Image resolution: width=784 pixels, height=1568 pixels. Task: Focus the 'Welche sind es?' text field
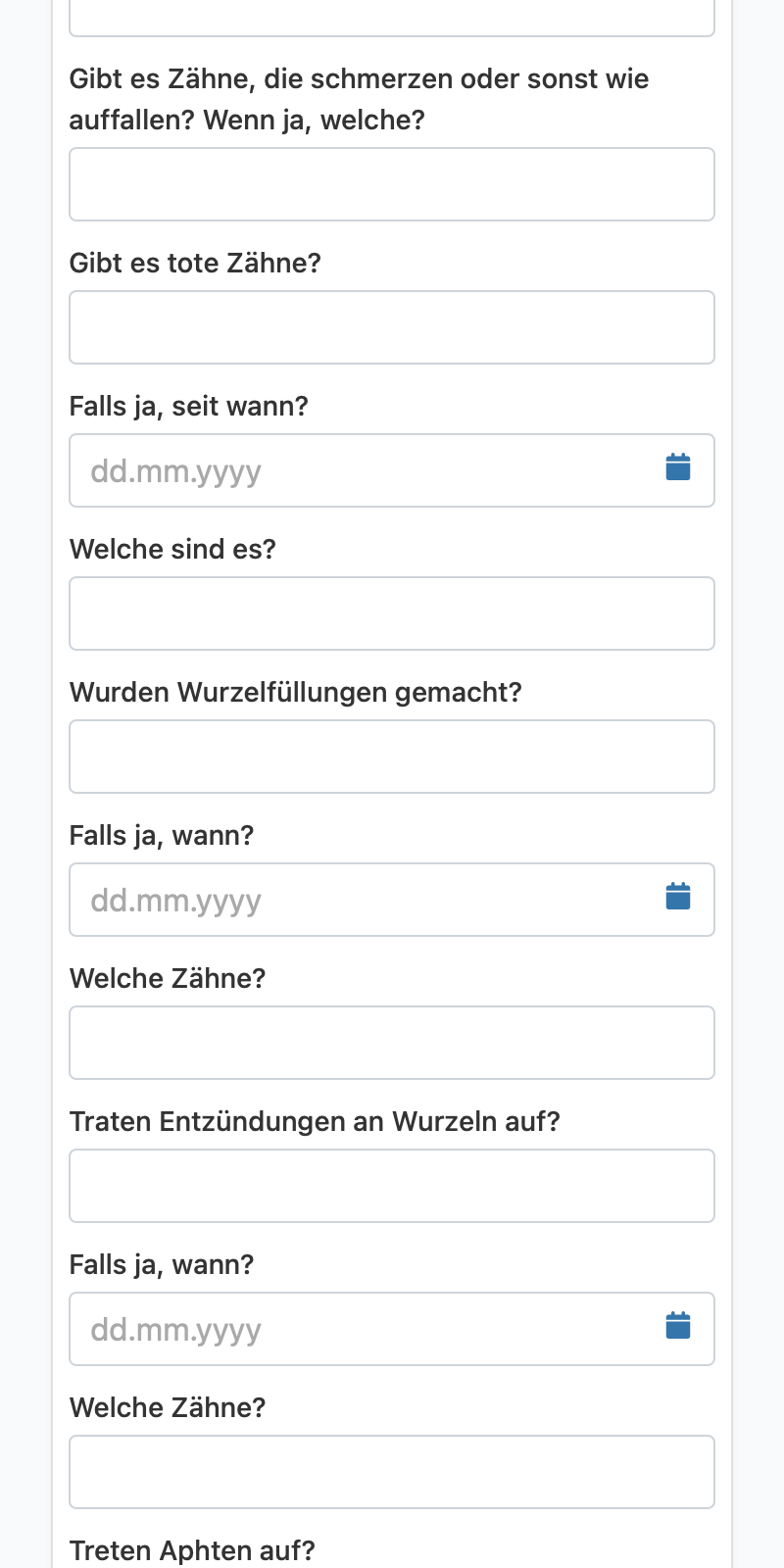click(392, 613)
